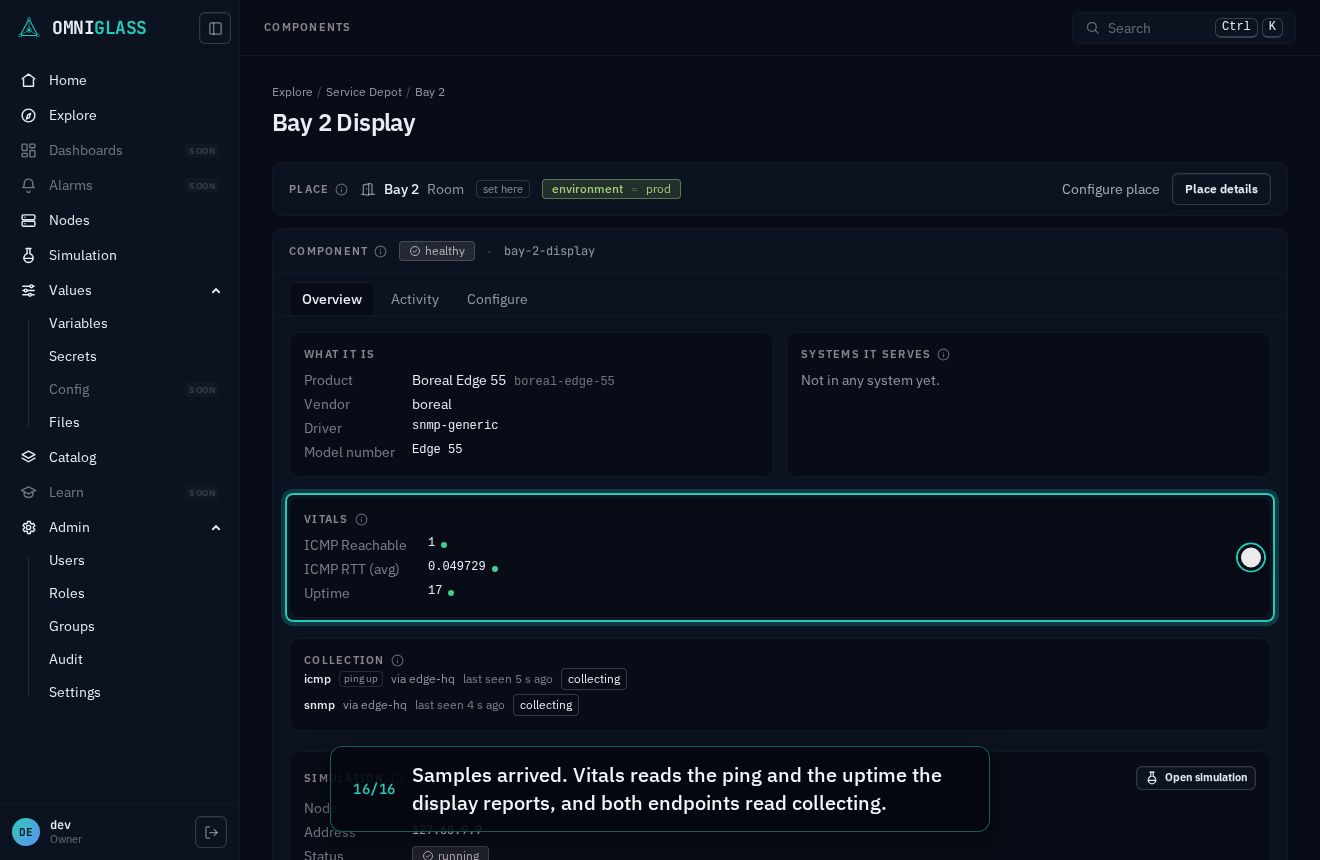Screen dimensions: 1320x860
Task: Click the Vitals info icon
Action: (361, 519)
